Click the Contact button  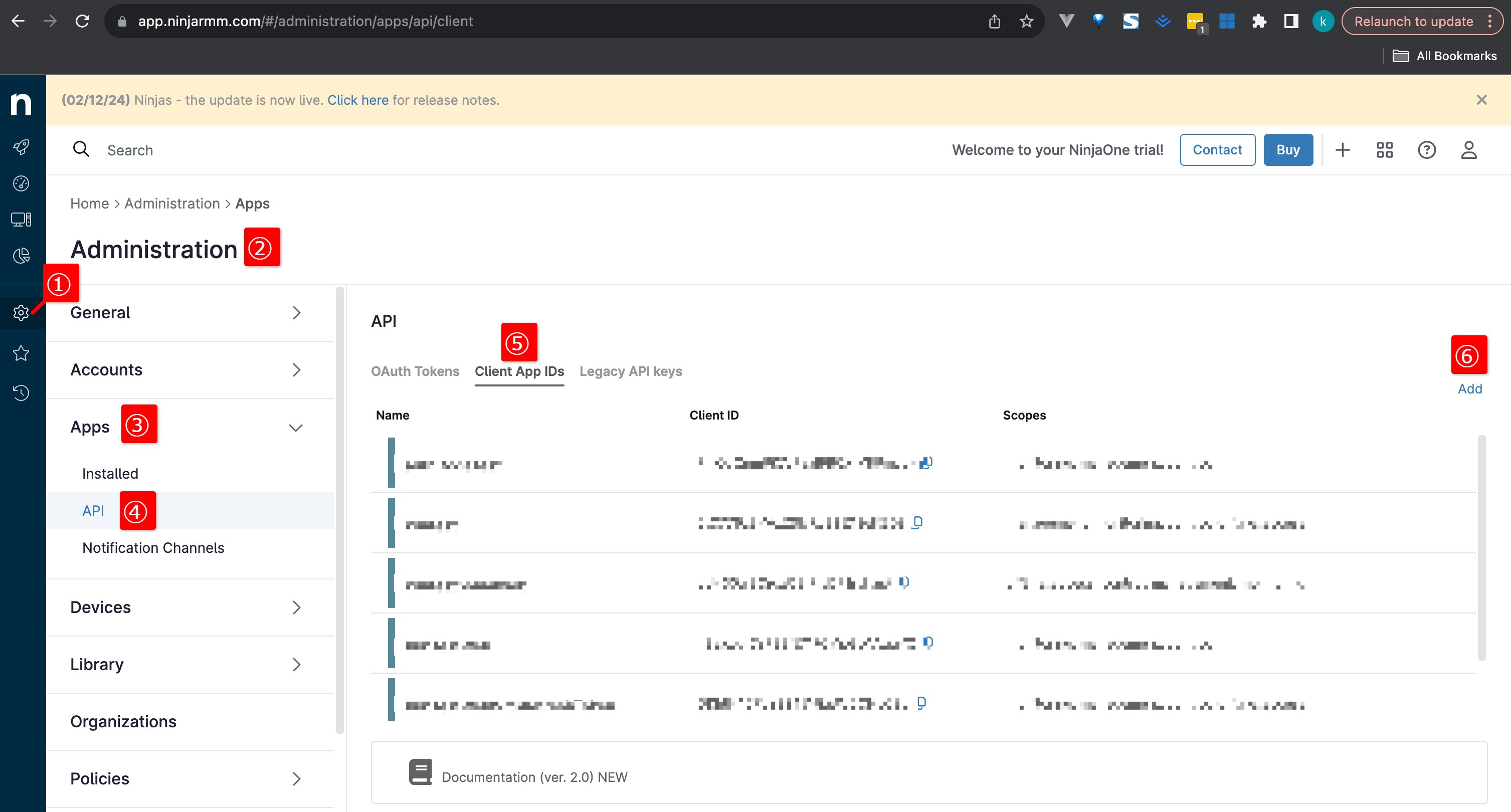[1217, 150]
